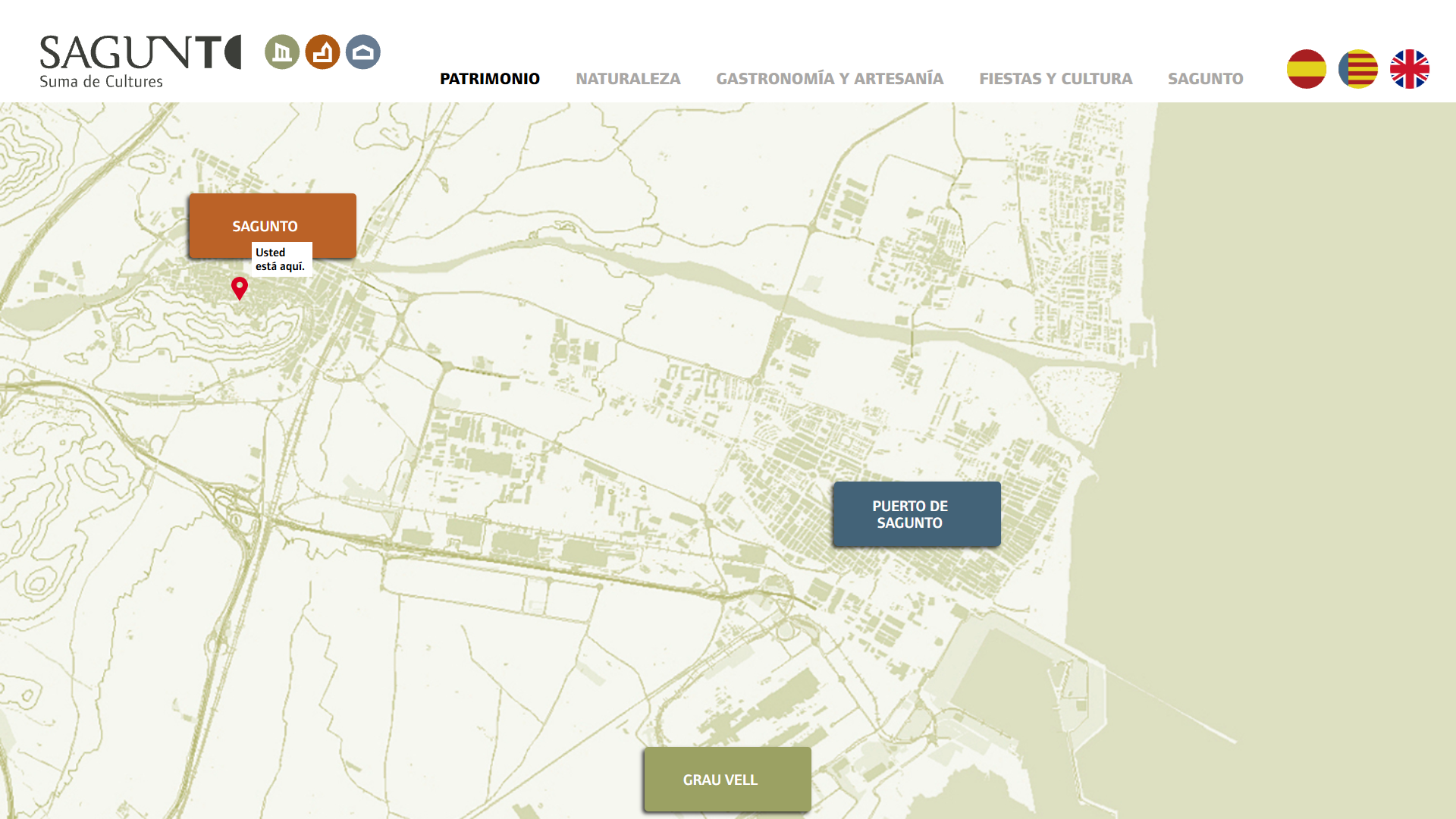Viewport: 1456px width, 819px height.
Task: Open the Sagunto menu item
Action: coord(1206,79)
